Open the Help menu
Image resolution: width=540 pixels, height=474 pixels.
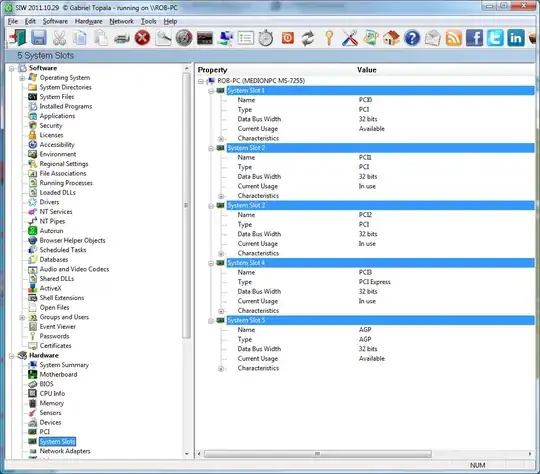pos(170,21)
